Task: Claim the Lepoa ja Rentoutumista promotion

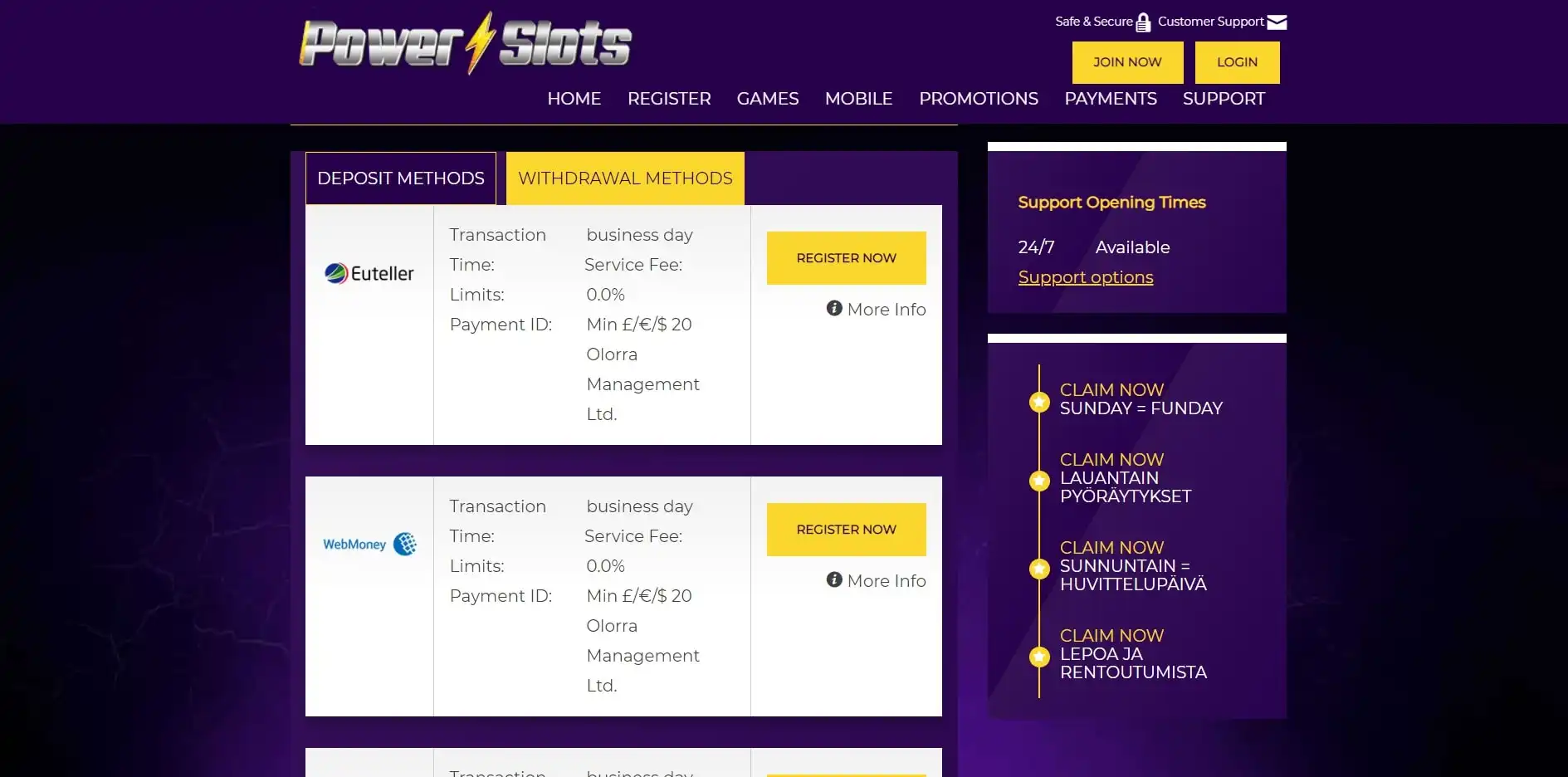Action: (x=1111, y=636)
